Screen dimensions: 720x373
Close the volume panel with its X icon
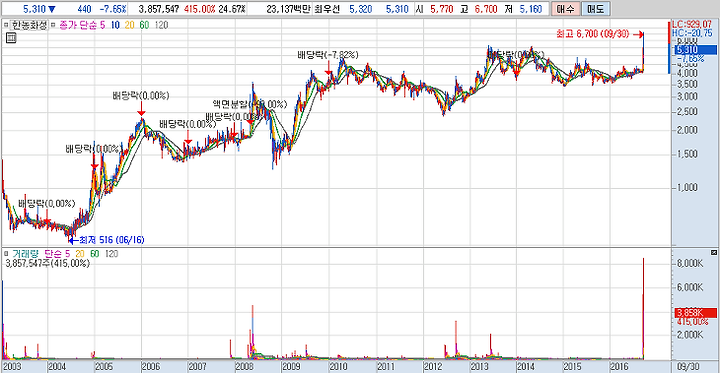tap(714, 253)
